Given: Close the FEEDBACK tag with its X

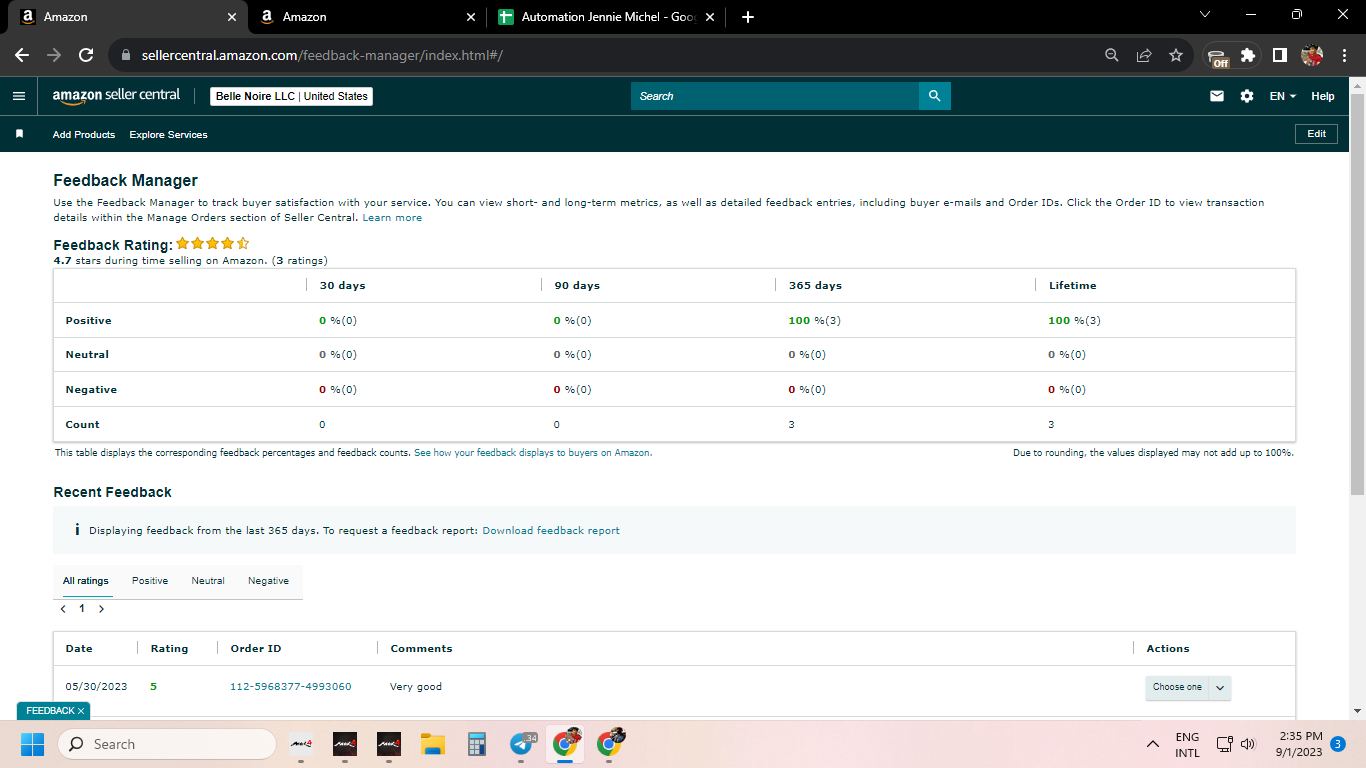Looking at the screenshot, I should tap(81, 711).
